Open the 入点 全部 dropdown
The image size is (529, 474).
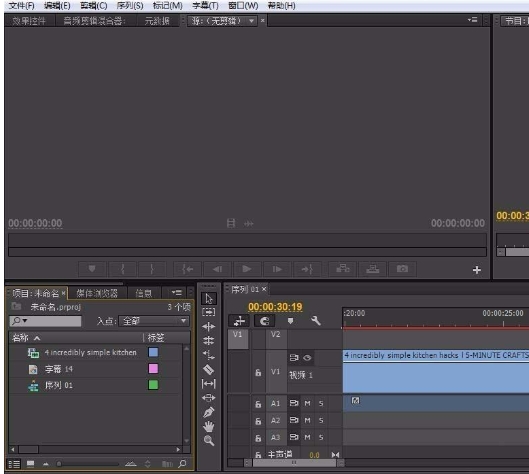(x=154, y=321)
